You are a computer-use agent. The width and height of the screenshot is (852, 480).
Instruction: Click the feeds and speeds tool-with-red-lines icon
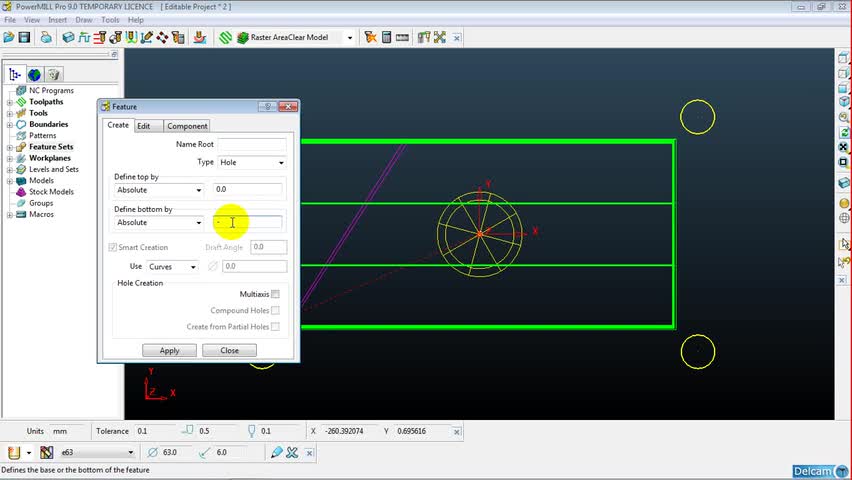99,38
